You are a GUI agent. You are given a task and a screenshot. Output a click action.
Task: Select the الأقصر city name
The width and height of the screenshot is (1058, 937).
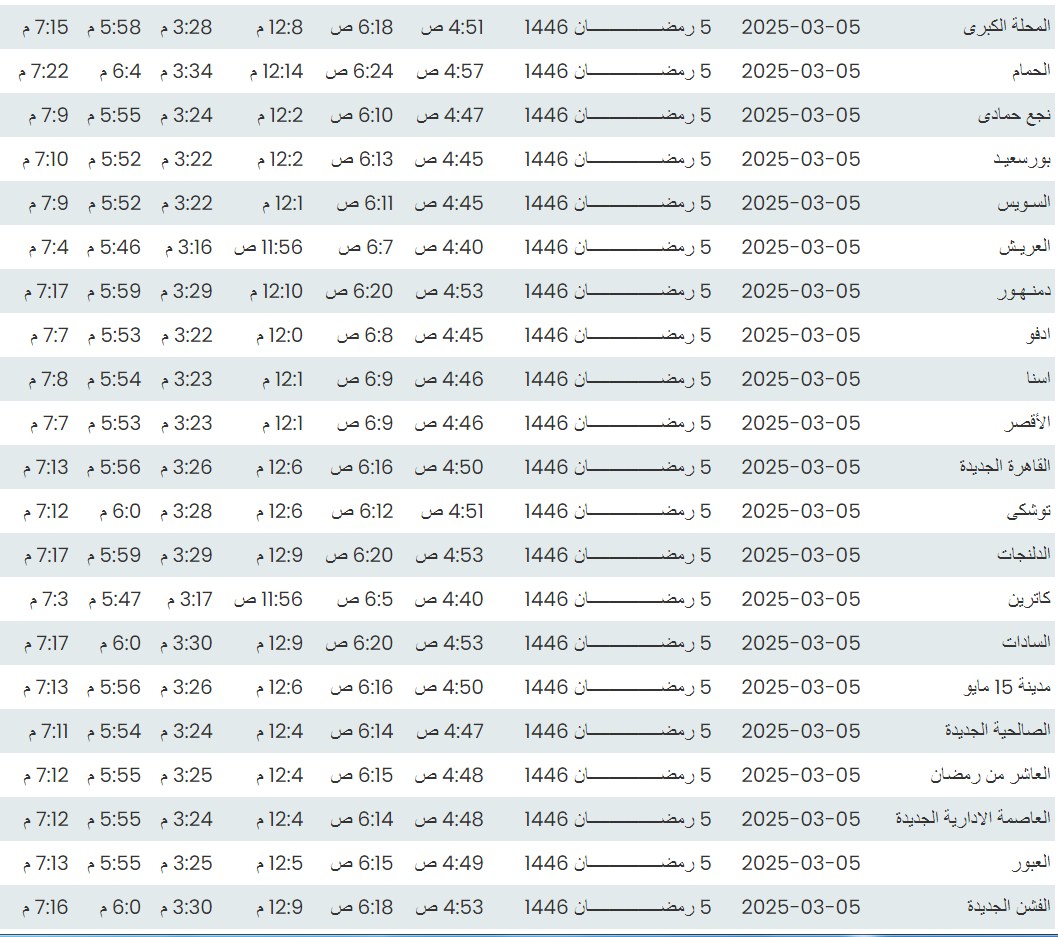click(x=1027, y=424)
